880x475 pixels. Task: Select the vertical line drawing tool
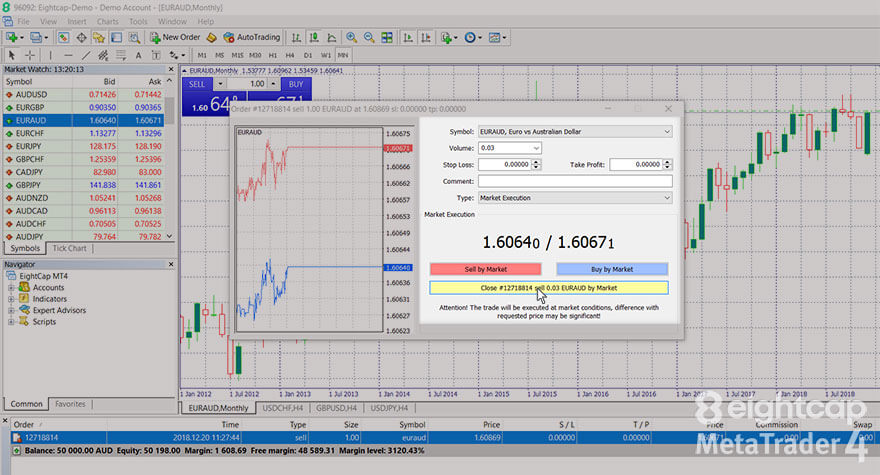click(x=51, y=55)
